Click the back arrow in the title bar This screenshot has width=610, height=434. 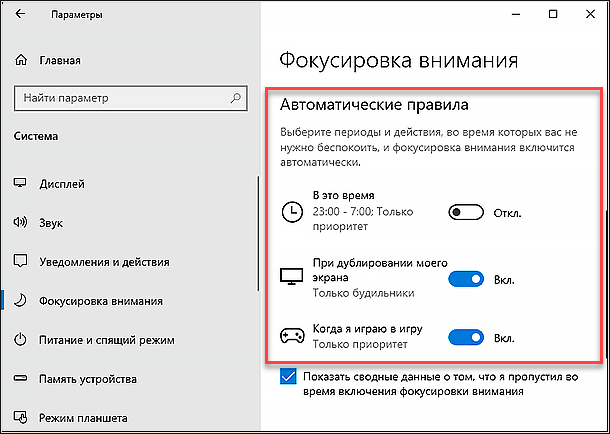click(x=22, y=16)
